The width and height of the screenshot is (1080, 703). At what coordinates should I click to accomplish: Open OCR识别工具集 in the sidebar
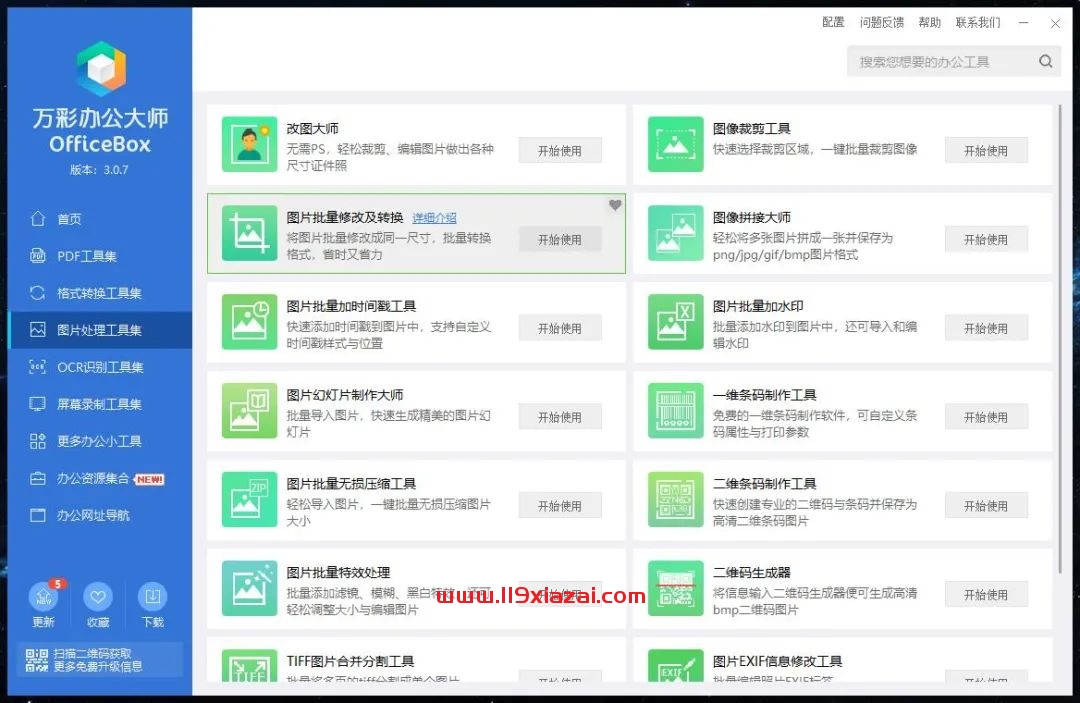[x=100, y=367]
